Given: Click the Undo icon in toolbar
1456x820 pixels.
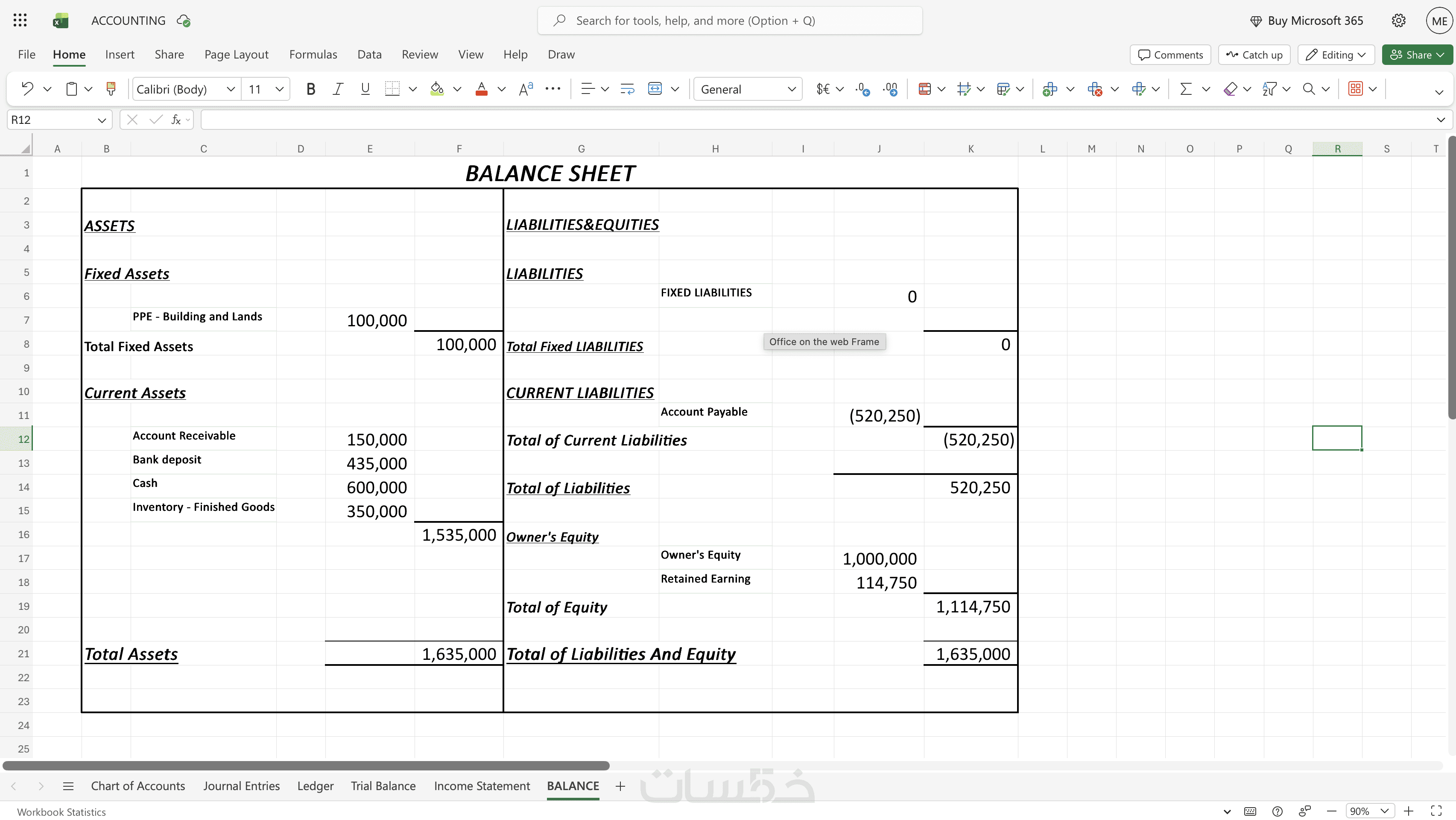Looking at the screenshot, I should point(27,89).
